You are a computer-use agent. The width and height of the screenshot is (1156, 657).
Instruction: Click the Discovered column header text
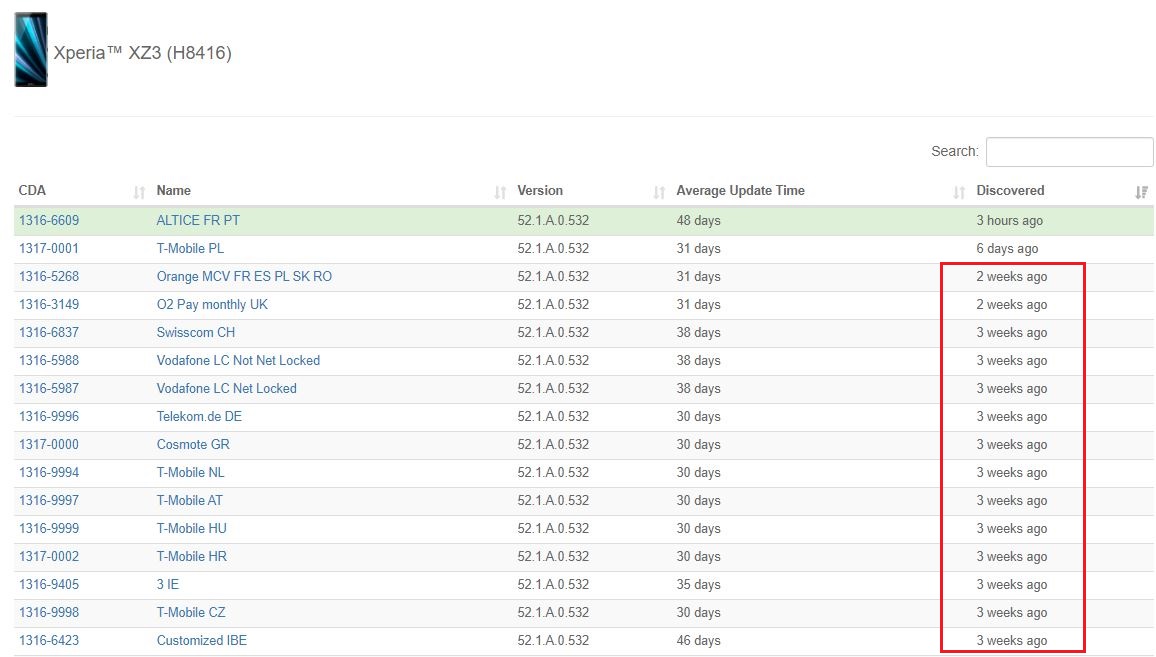point(1010,191)
